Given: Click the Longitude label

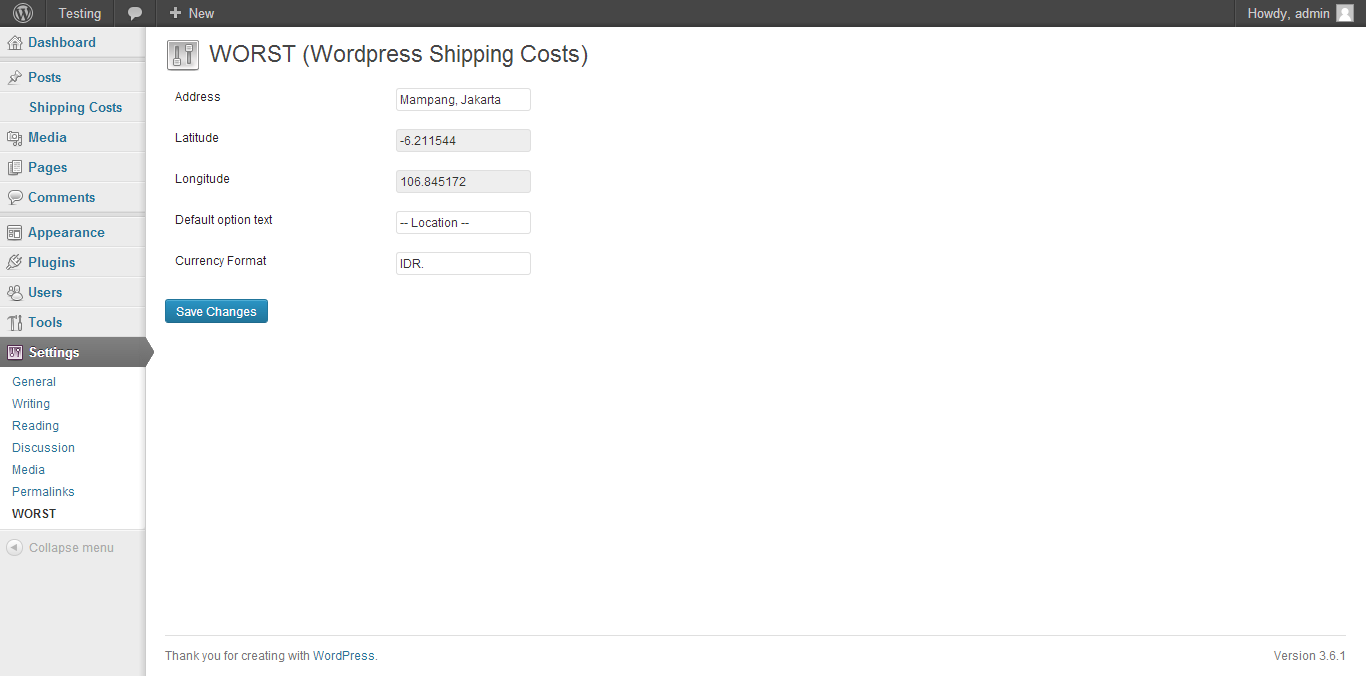Looking at the screenshot, I should tap(202, 179).
